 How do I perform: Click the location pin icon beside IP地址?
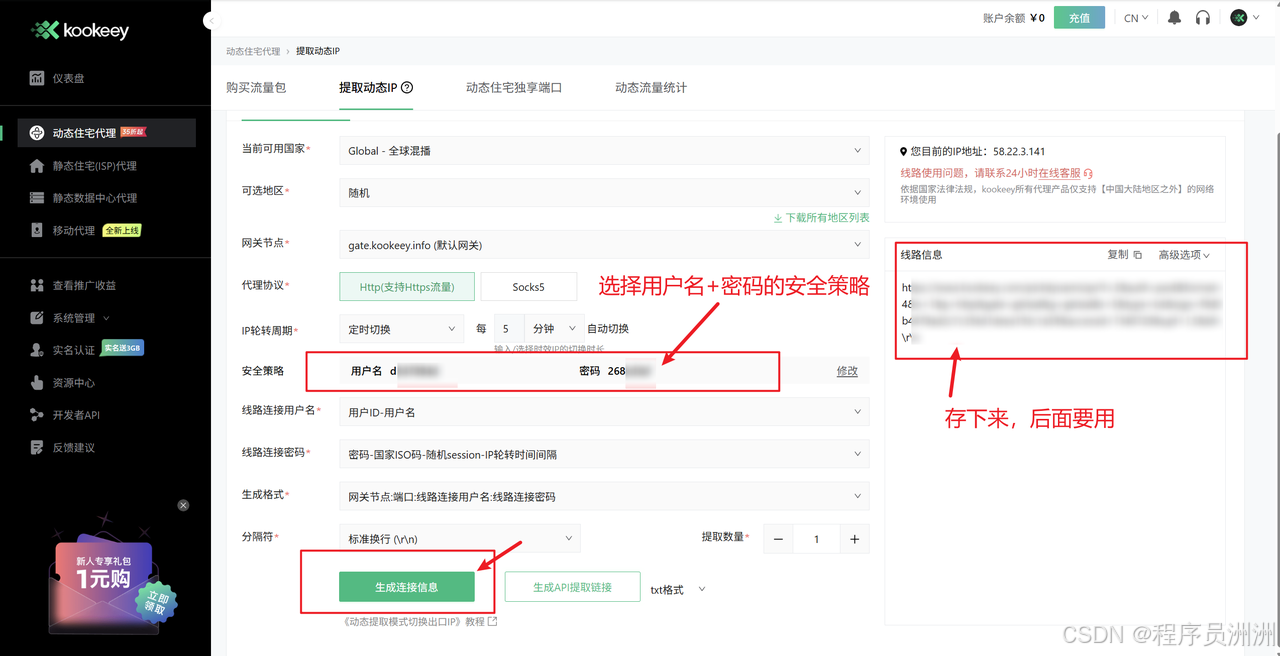pos(904,152)
